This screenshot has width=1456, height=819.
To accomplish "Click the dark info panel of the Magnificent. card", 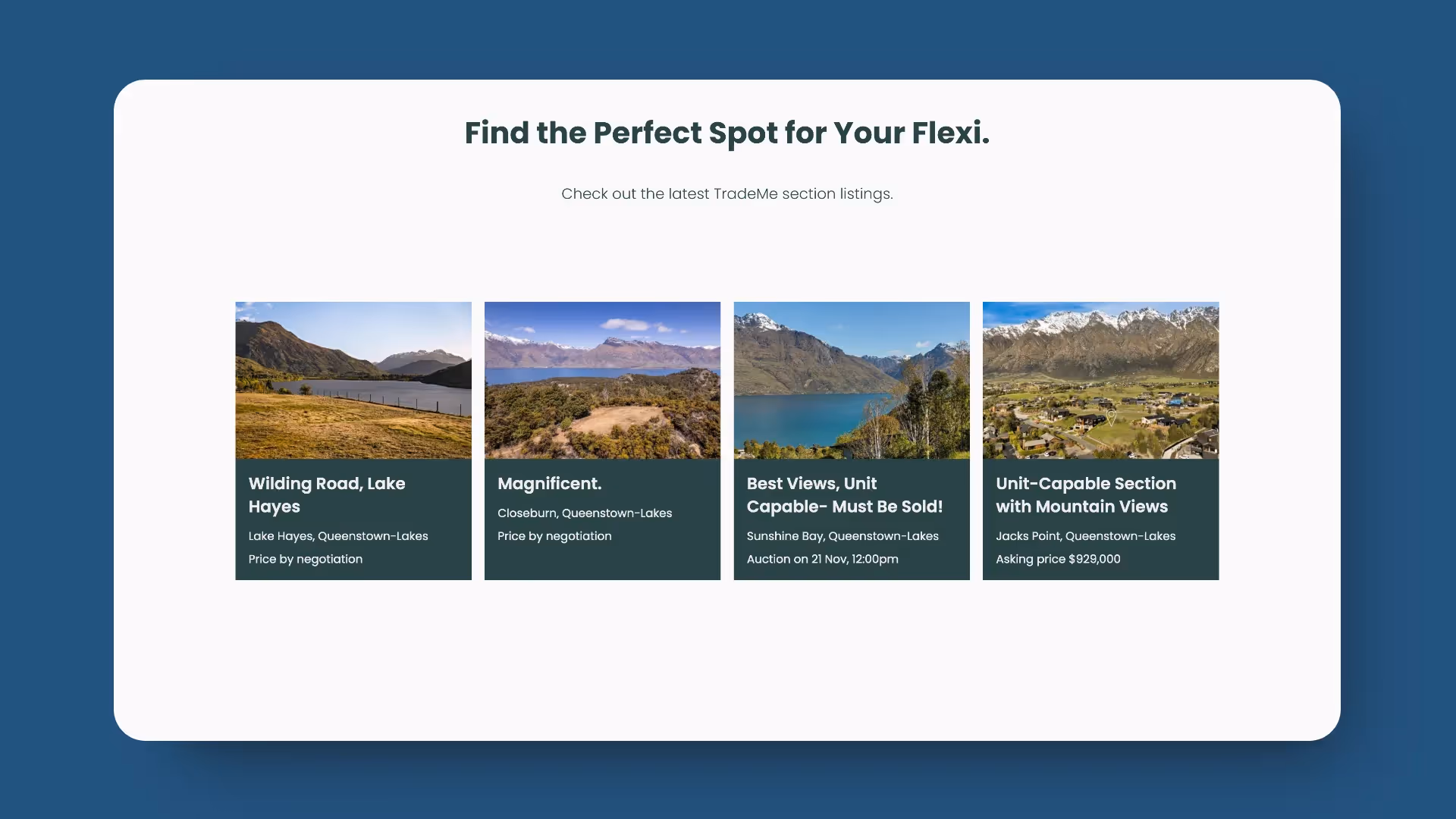I will [x=602, y=519].
